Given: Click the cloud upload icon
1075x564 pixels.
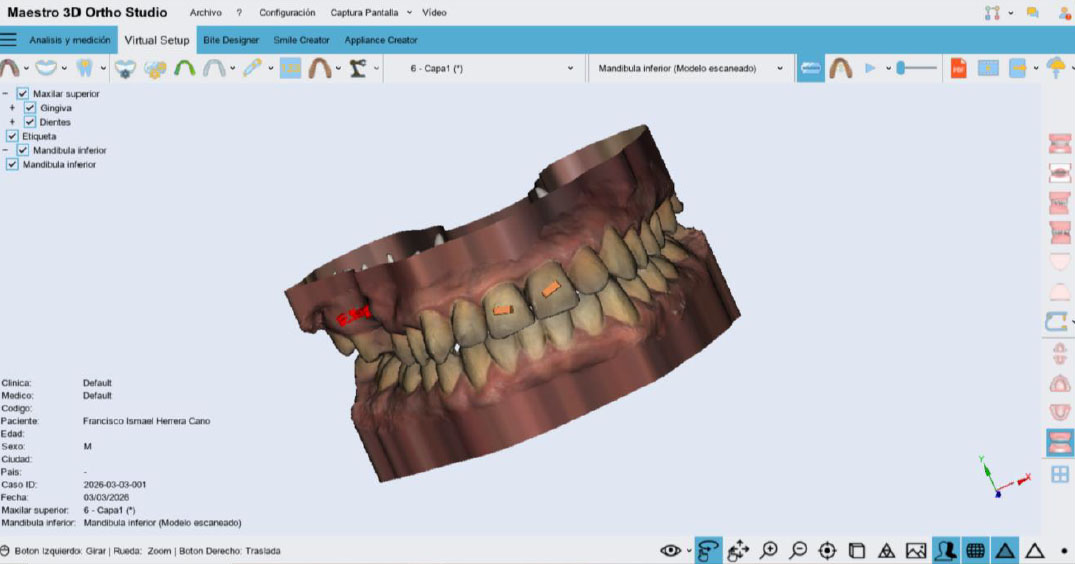Looking at the screenshot, I should click(1056, 68).
